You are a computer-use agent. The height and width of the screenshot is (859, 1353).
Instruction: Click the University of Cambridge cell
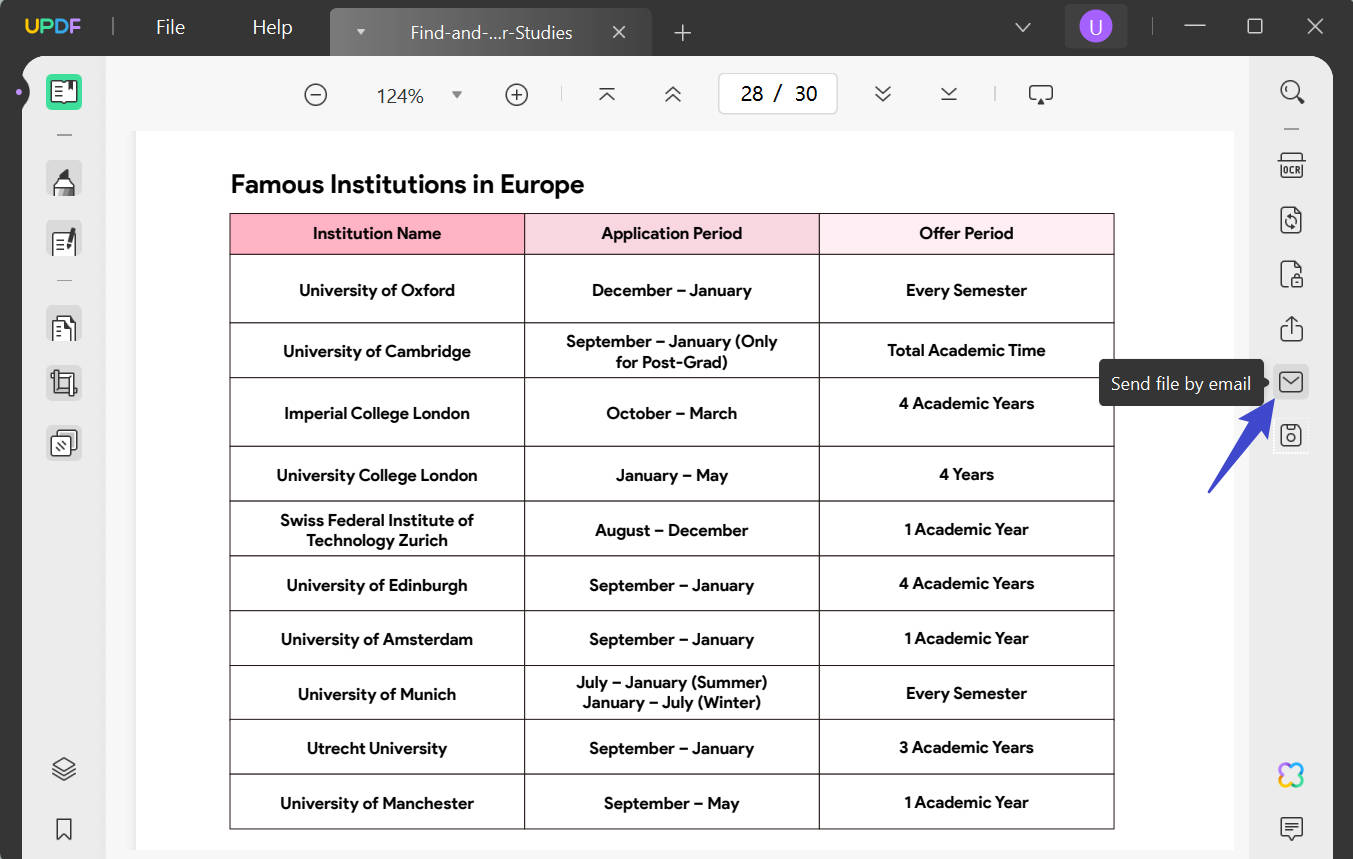tap(377, 351)
